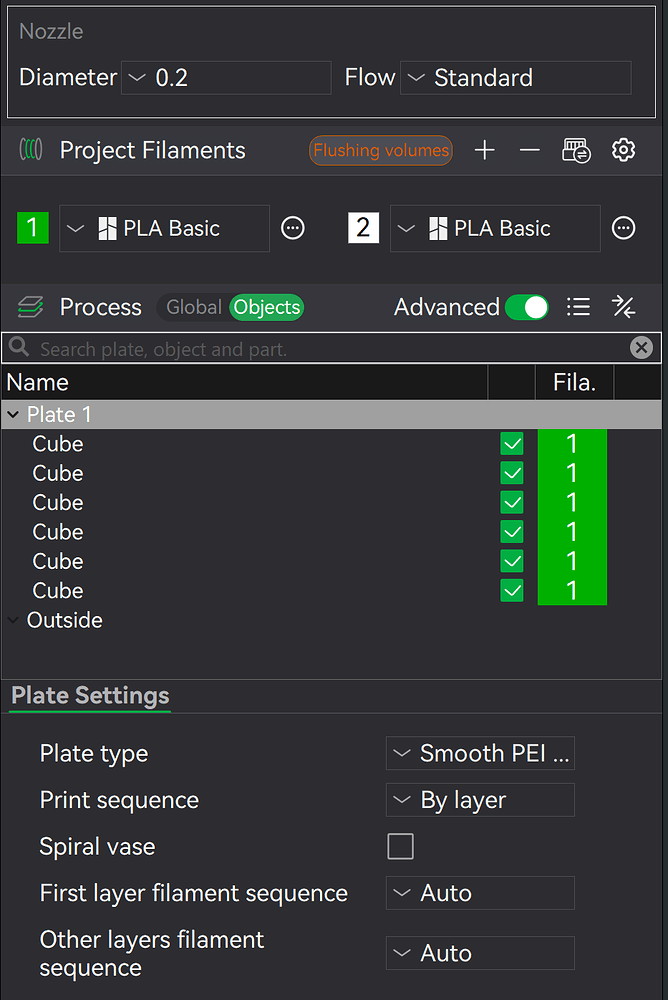Open the Print sequence By layer dropdown
Screen dimensions: 668x1000
[x=480, y=800]
